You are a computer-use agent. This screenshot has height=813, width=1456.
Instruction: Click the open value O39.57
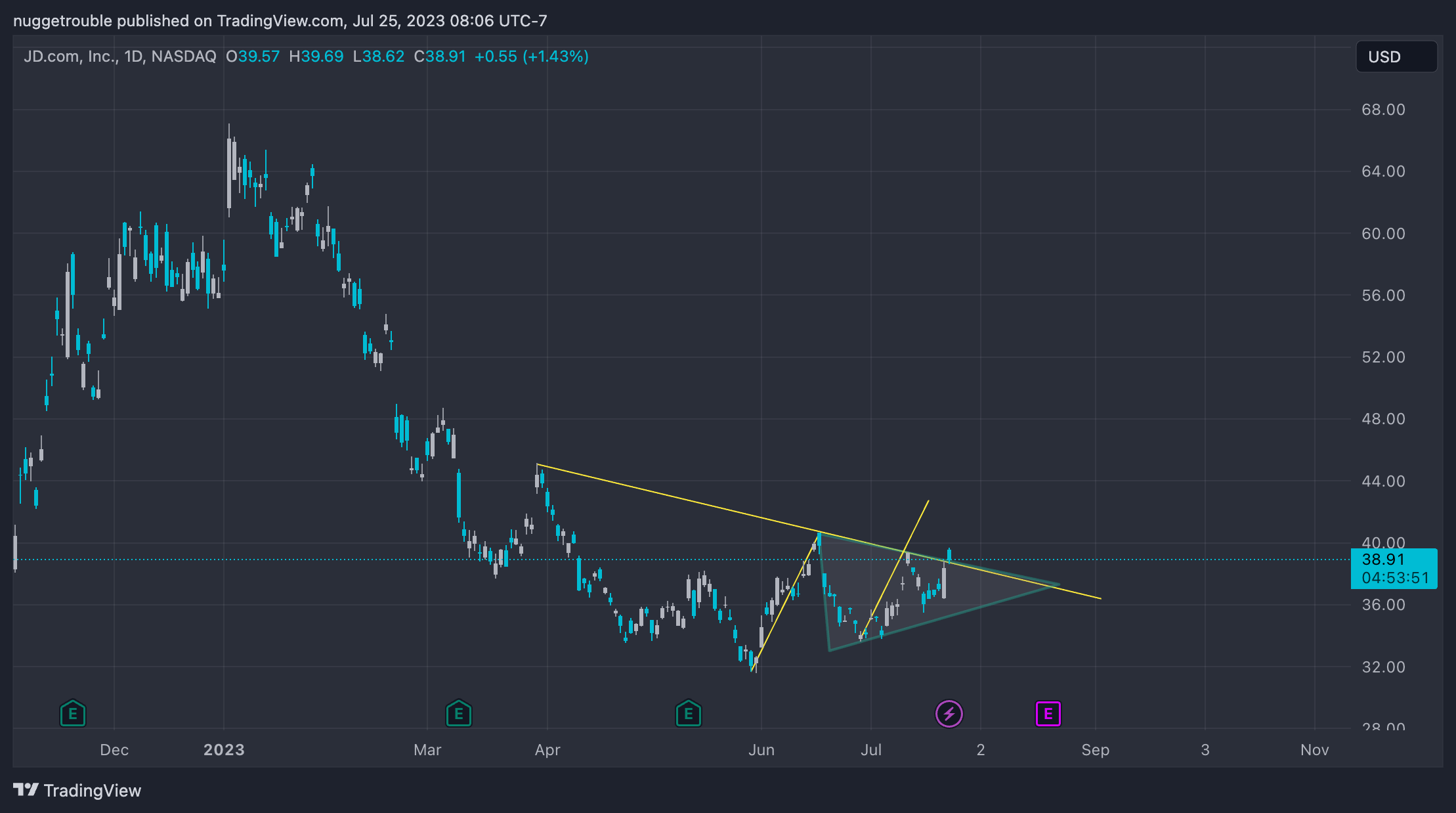(x=253, y=56)
